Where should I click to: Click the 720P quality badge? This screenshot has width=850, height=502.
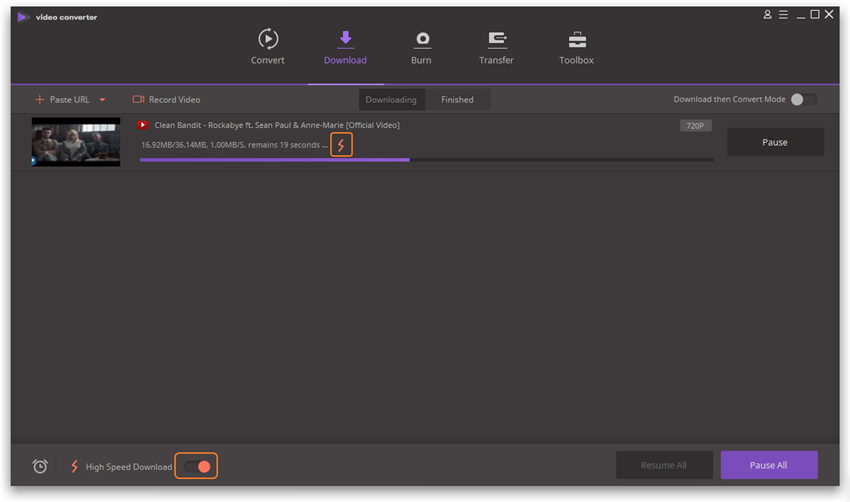695,126
